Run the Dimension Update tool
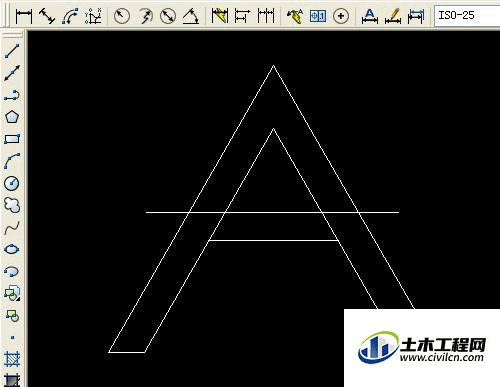 click(416, 16)
